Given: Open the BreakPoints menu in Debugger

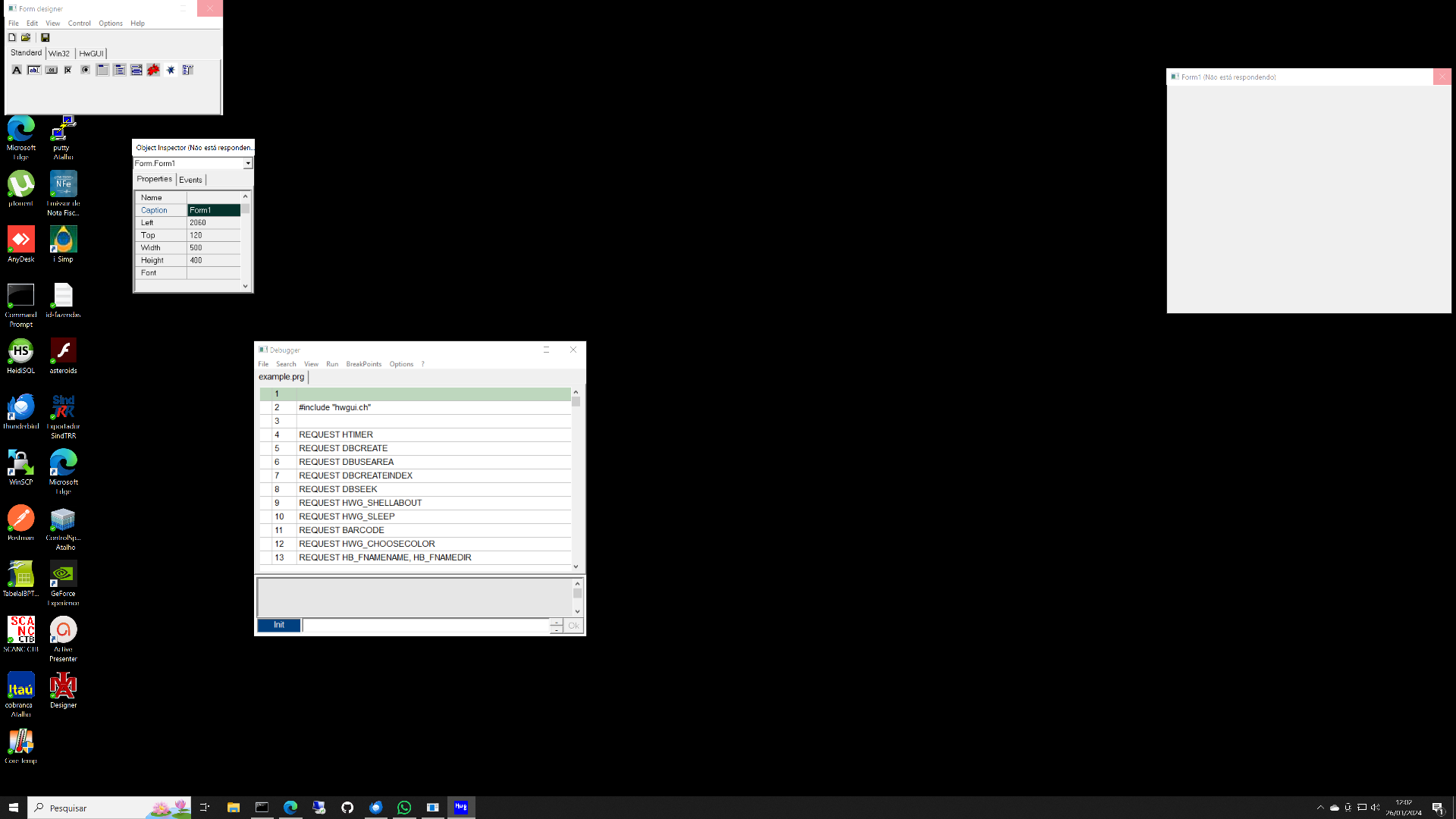Looking at the screenshot, I should [x=363, y=364].
